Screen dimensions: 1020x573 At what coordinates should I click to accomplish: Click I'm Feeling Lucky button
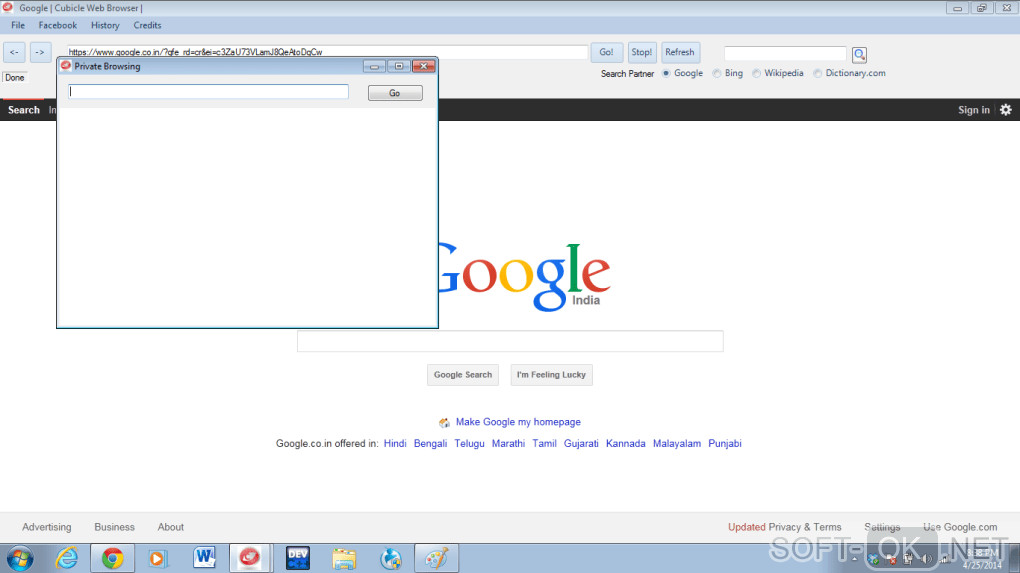click(x=551, y=375)
